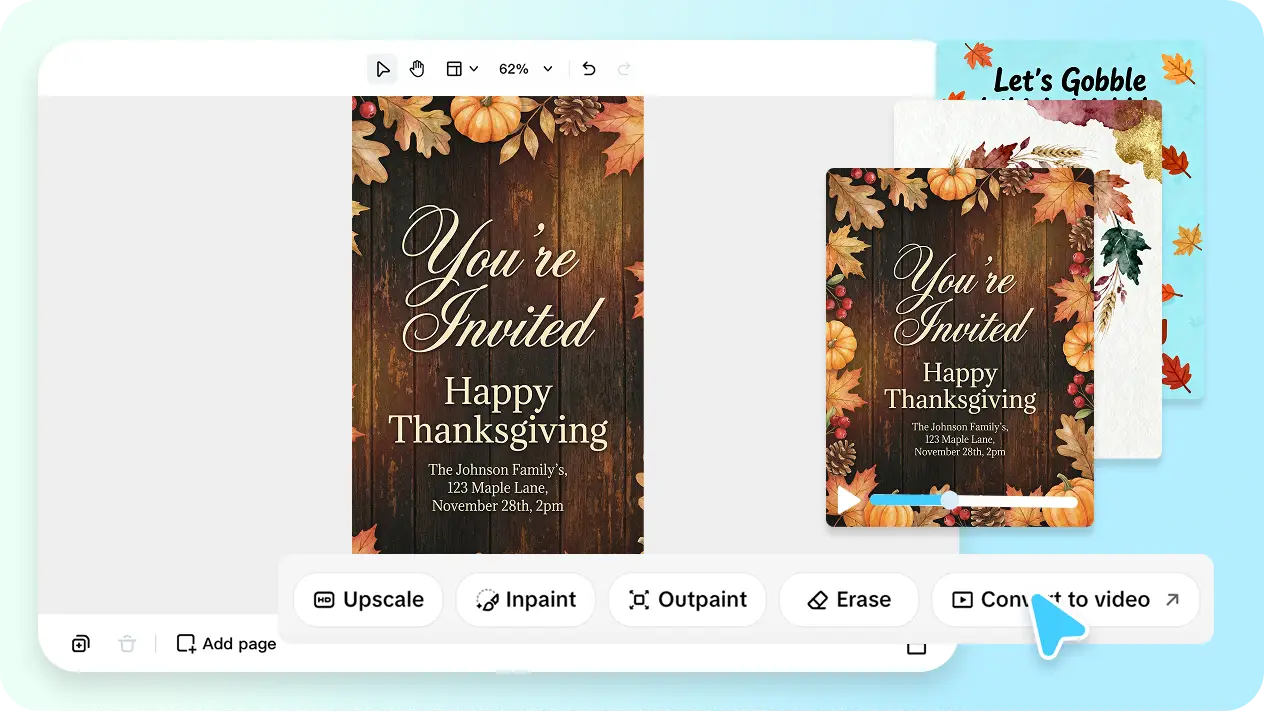This screenshot has width=1264, height=716.
Task: Open the Convert to video expander arrow
Action: (x=1171, y=599)
